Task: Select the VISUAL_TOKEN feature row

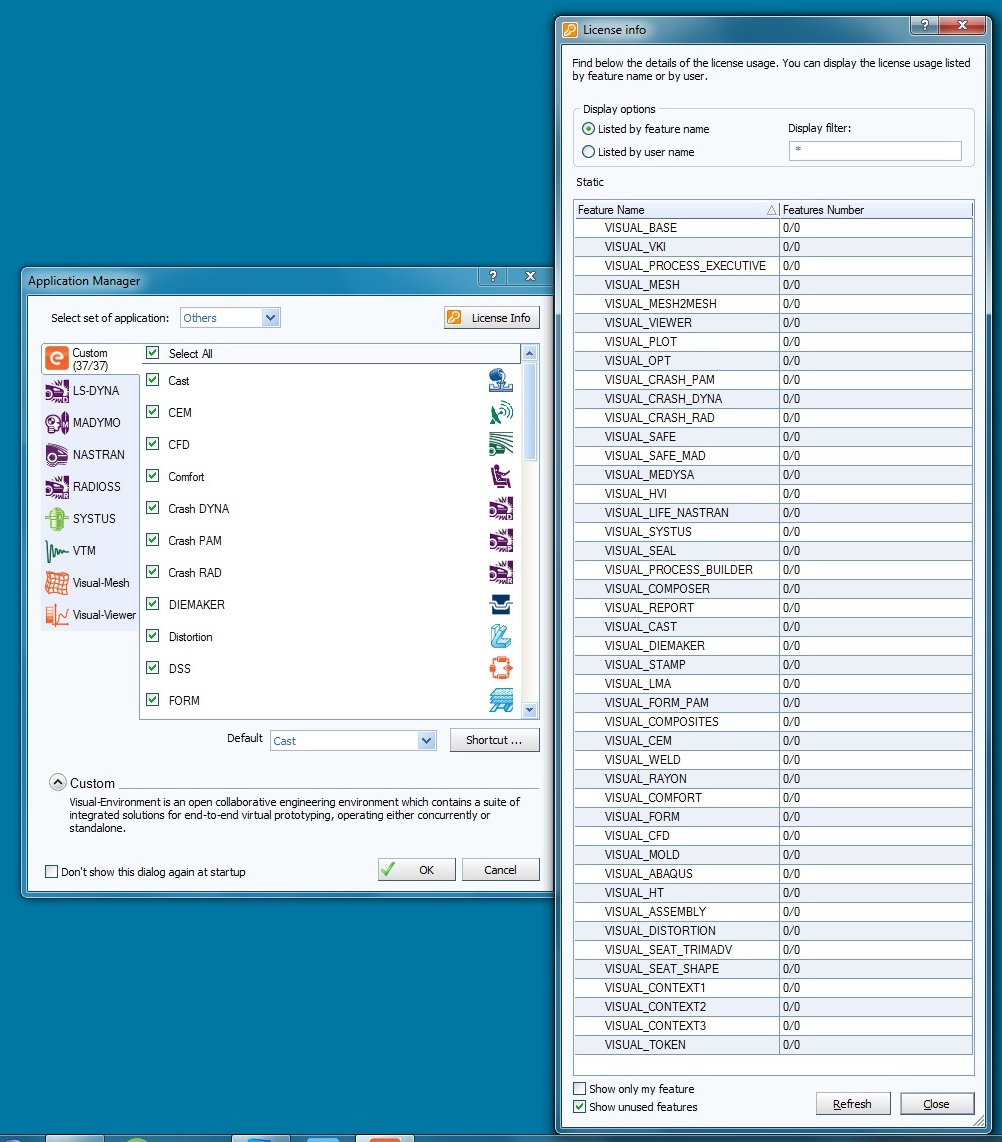Action: 773,1044
